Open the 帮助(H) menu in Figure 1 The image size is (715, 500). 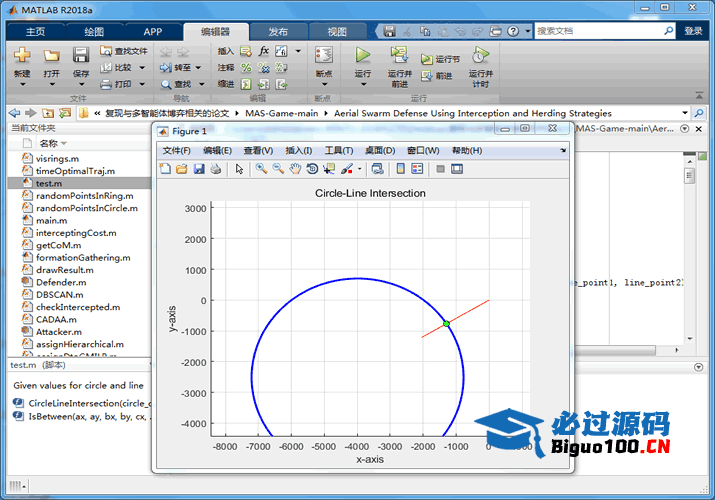tap(467, 150)
